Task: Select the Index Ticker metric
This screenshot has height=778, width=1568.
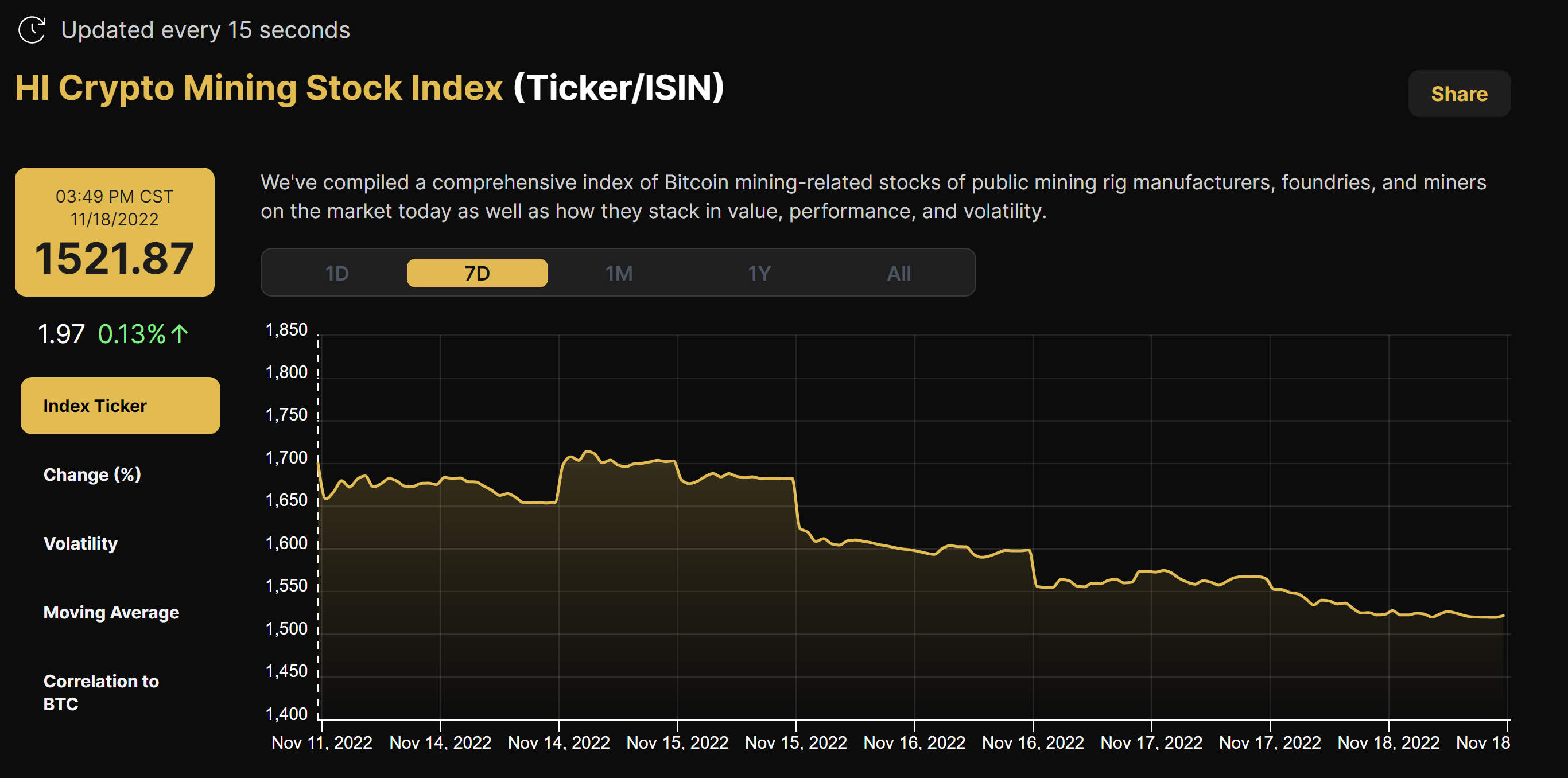Action: point(119,405)
